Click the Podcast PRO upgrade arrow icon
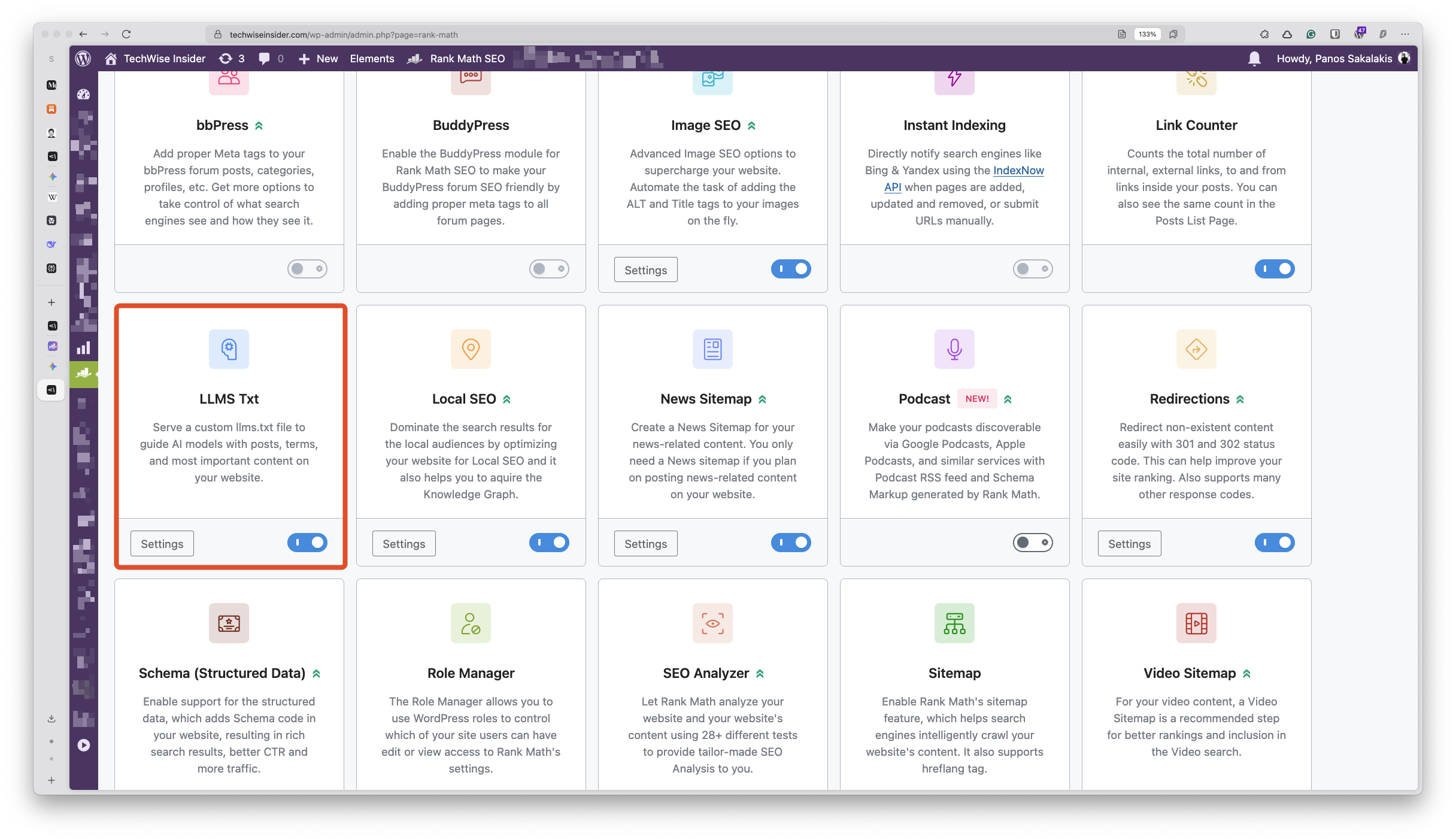Viewport: 1456px width, 839px height. click(x=1008, y=399)
